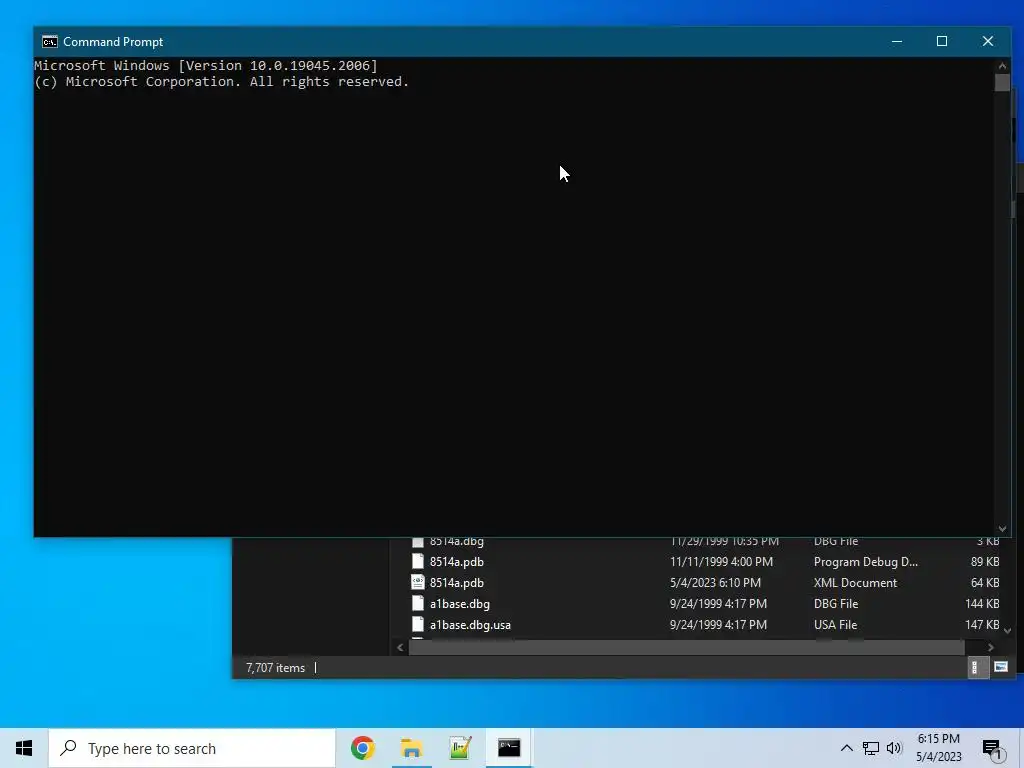
Task: Minimize the Command Prompt window
Action: [x=897, y=41]
